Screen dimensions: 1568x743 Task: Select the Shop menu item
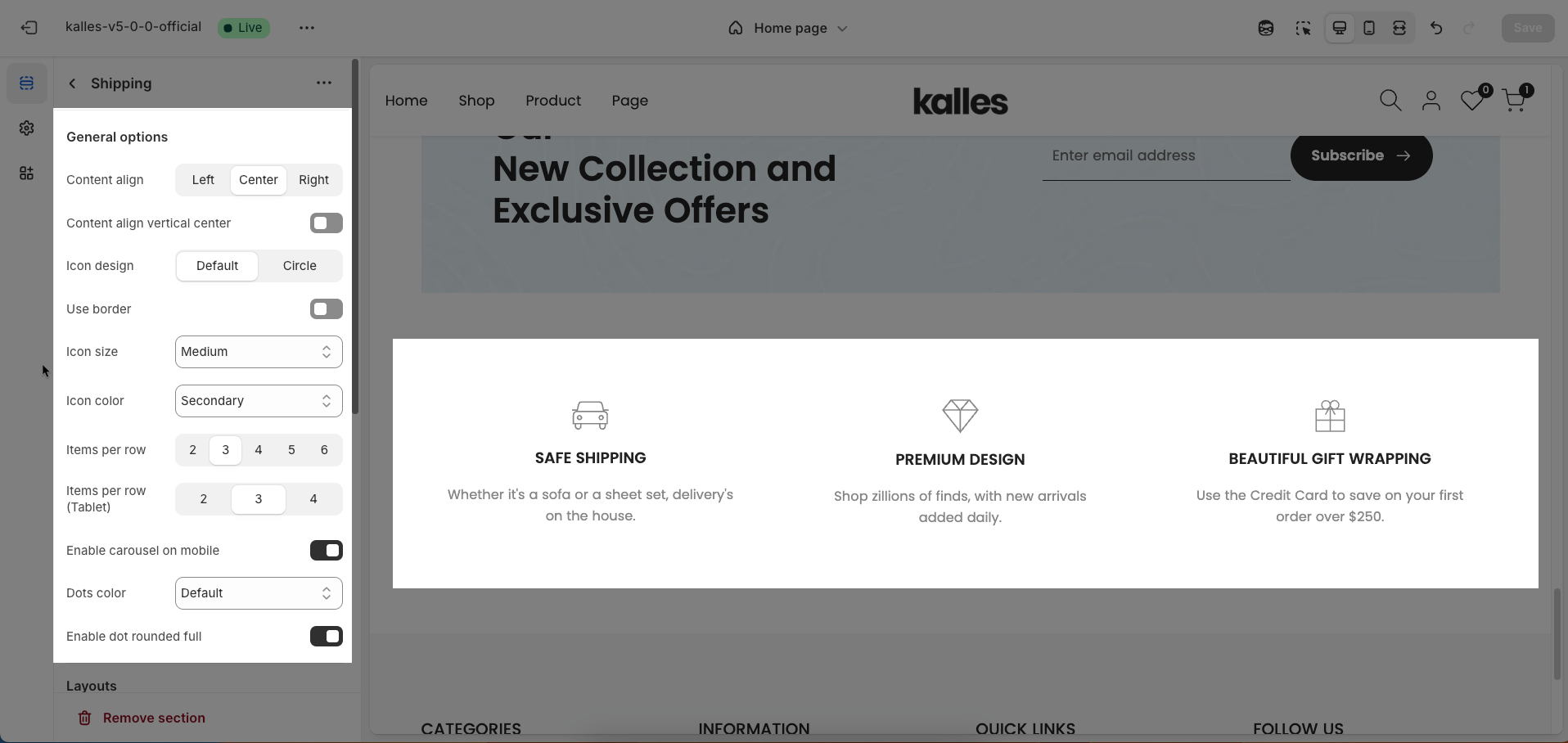476,101
